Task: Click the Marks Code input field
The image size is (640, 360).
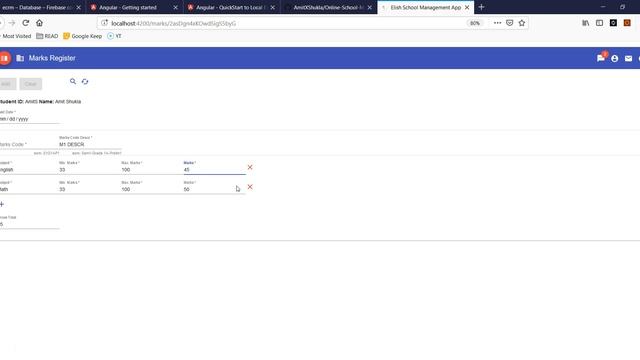Action: click(x=29, y=144)
